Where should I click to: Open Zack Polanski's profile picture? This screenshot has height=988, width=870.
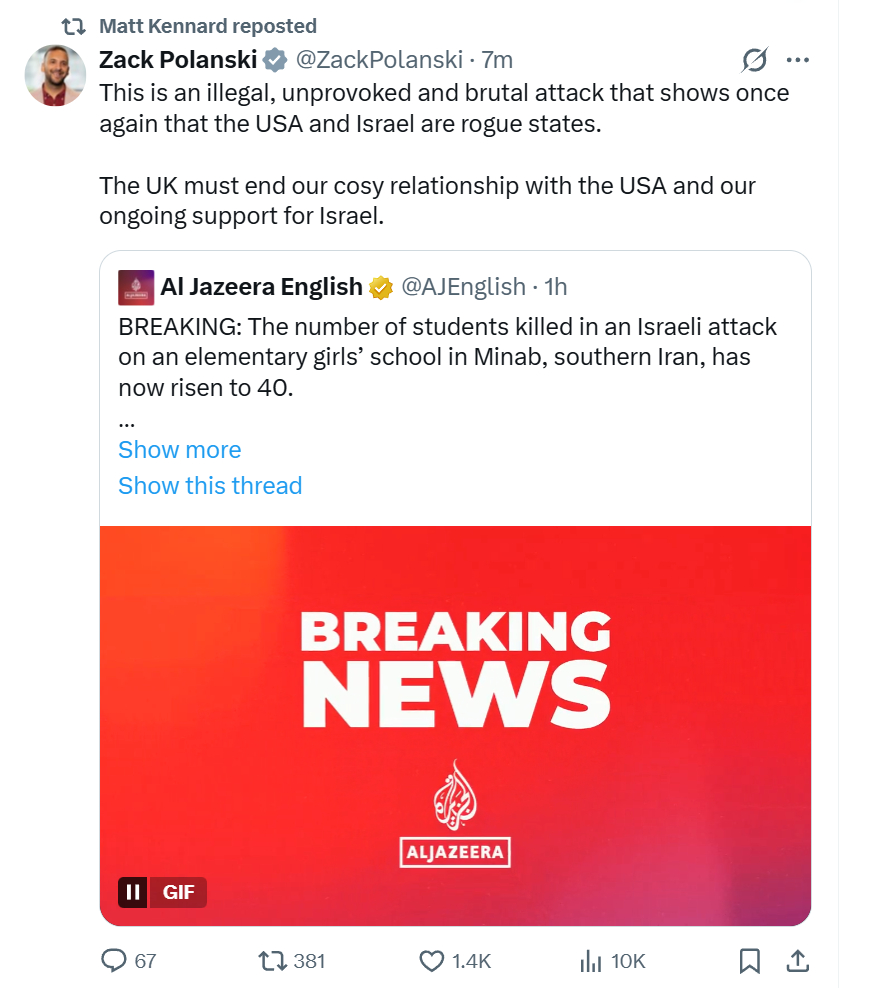[x=55, y=75]
